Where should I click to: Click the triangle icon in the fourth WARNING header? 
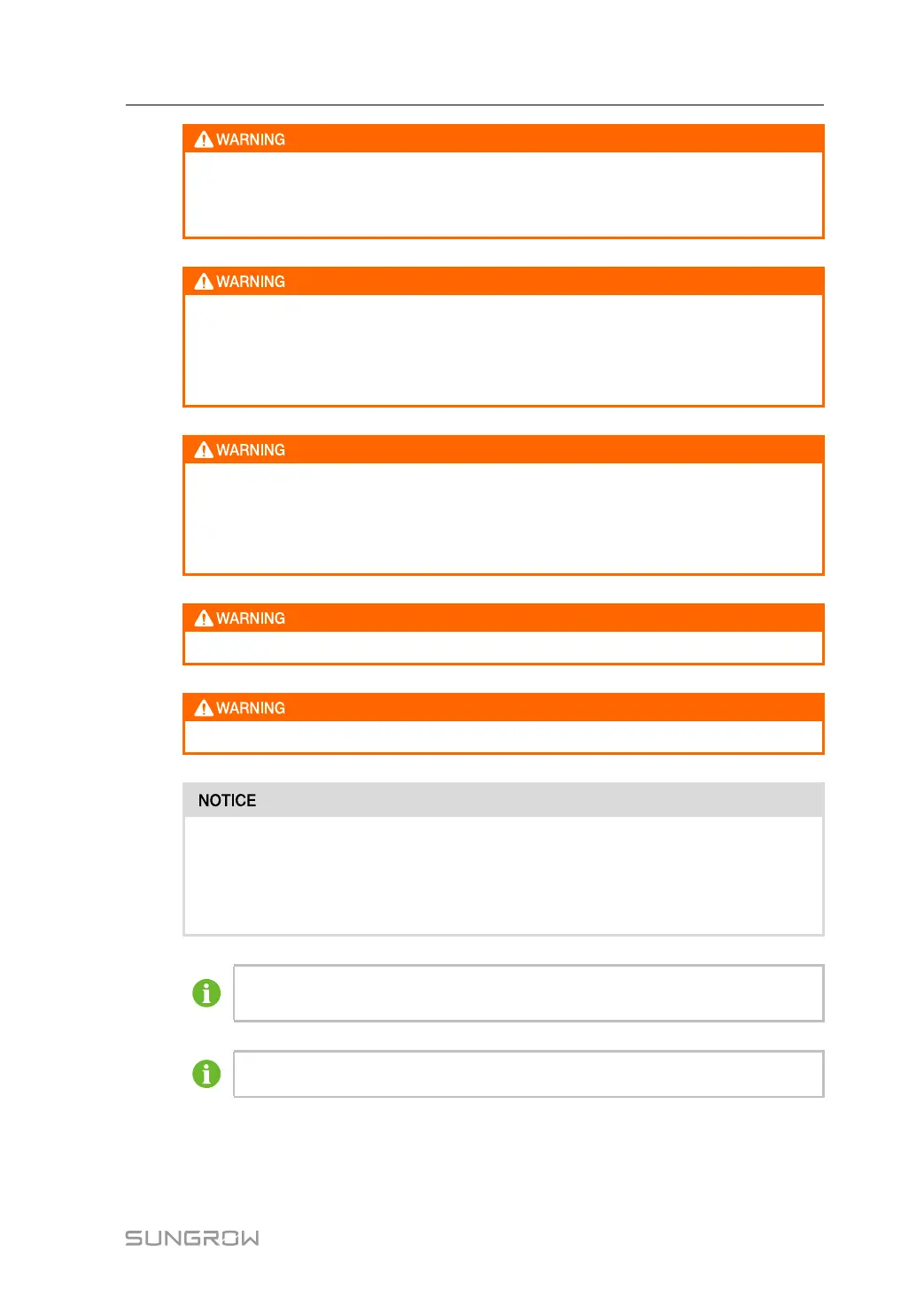pos(204,618)
